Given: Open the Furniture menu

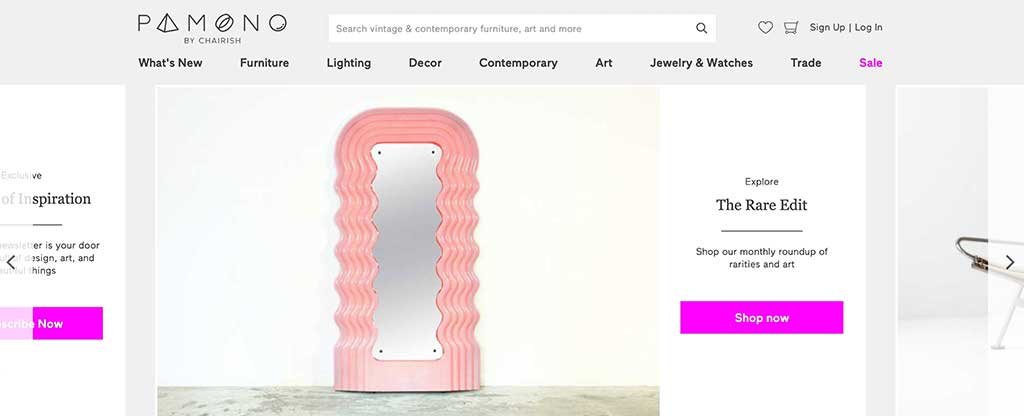Looking at the screenshot, I should [x=264, y=63].
